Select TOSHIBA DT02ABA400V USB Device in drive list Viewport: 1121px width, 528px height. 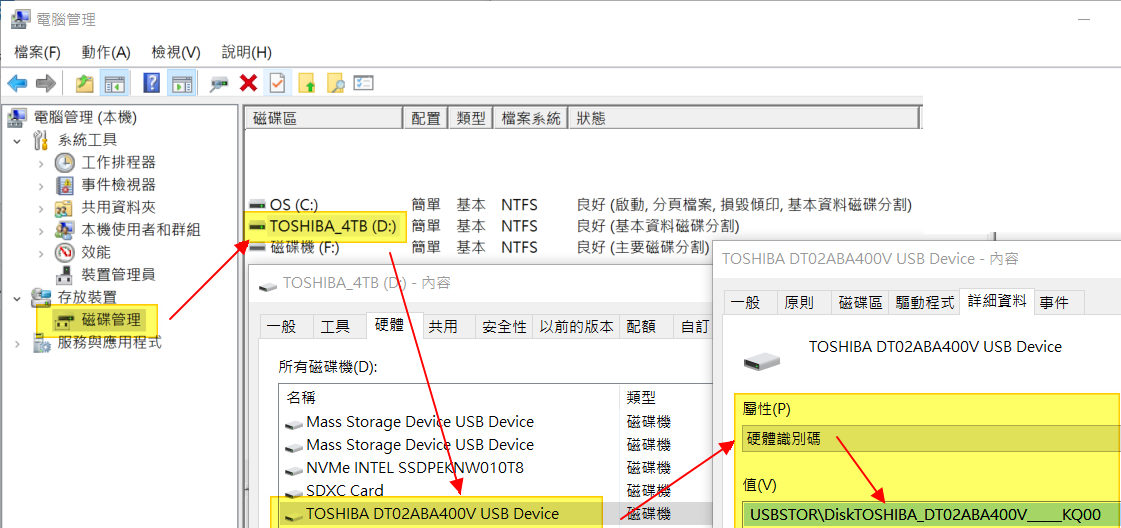click(432, 513)
